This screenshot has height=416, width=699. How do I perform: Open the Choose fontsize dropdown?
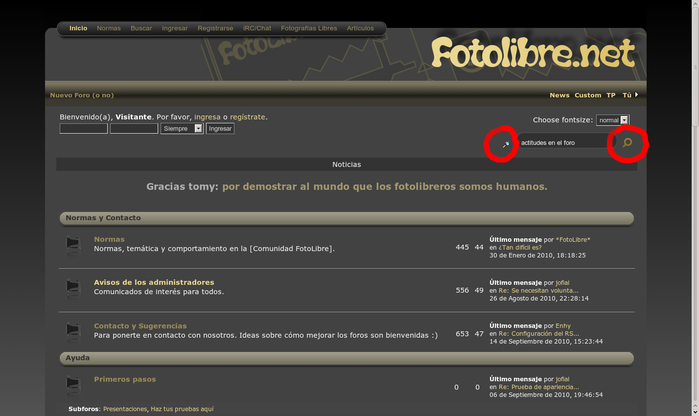[613, 120]
